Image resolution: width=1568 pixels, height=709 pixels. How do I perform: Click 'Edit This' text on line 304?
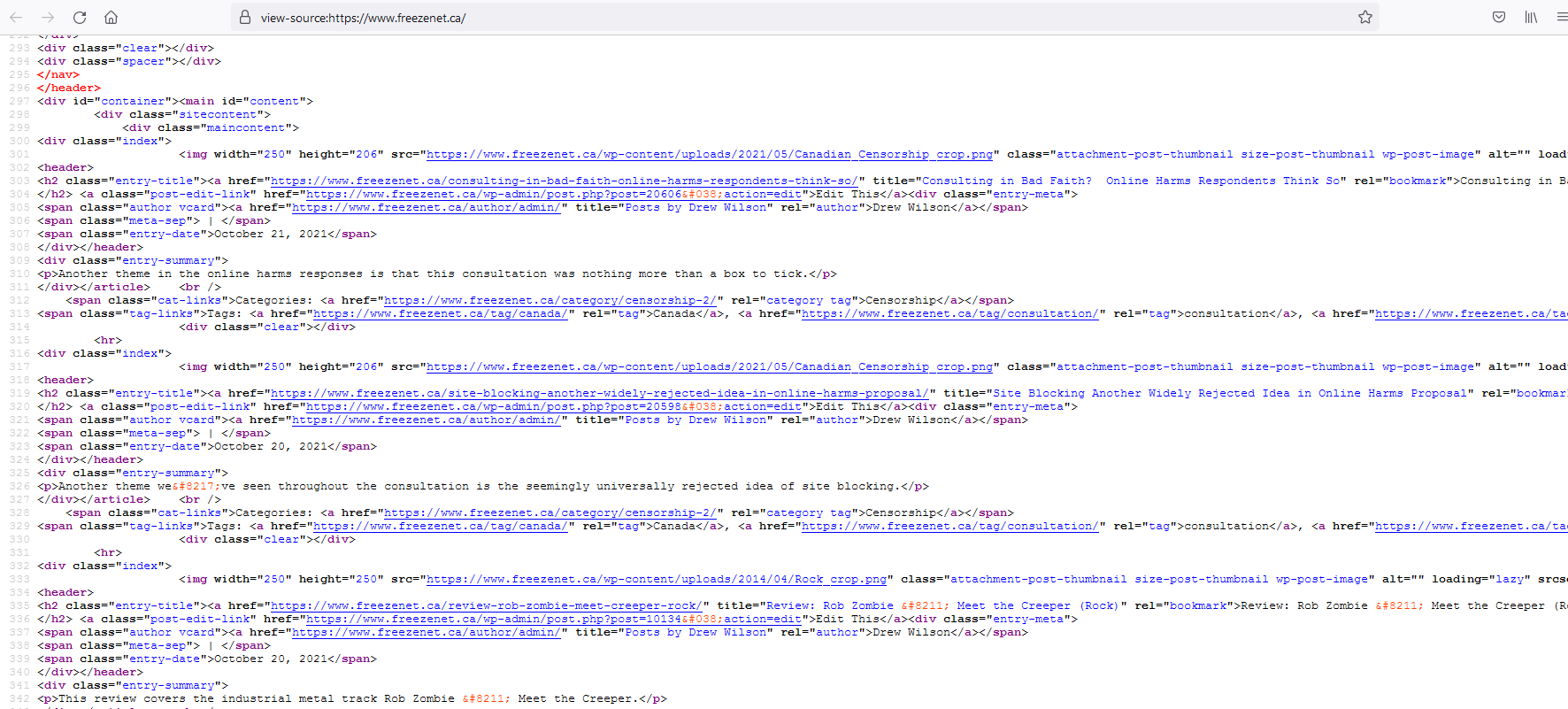tap(848, 194)
